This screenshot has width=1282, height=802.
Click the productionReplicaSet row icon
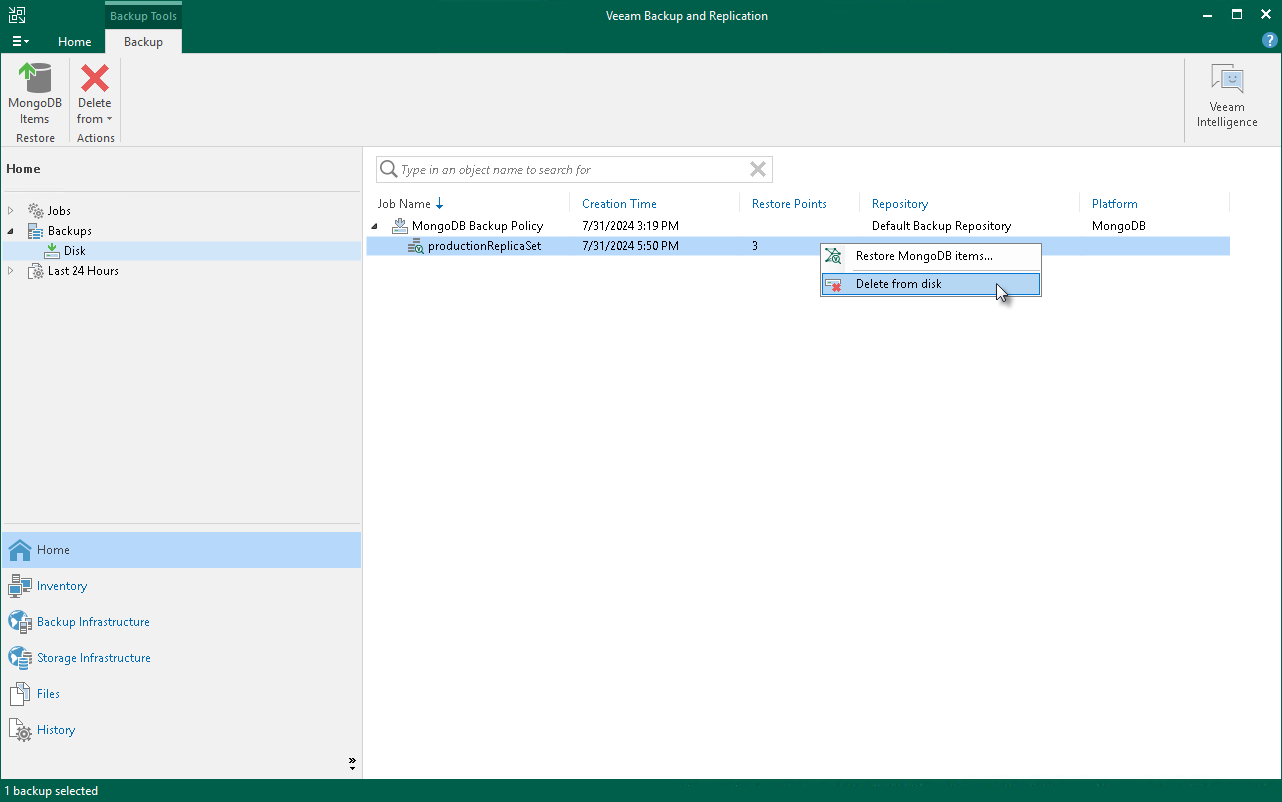click(416, 246)
